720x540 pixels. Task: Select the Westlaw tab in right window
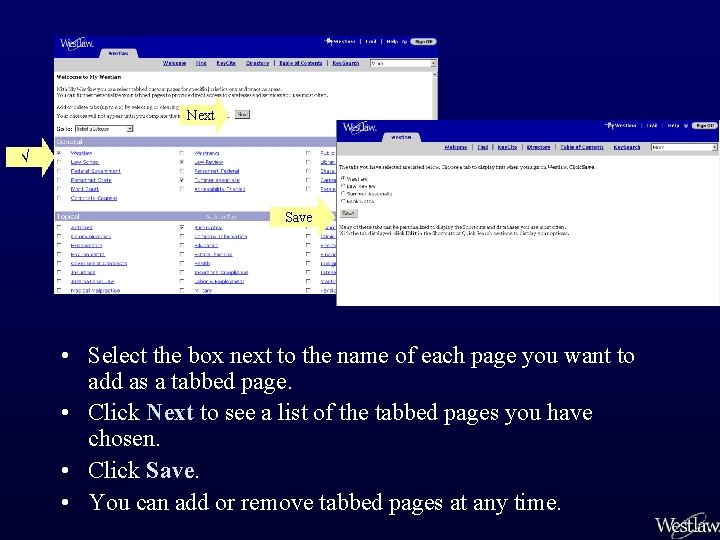tap(401, 137)
